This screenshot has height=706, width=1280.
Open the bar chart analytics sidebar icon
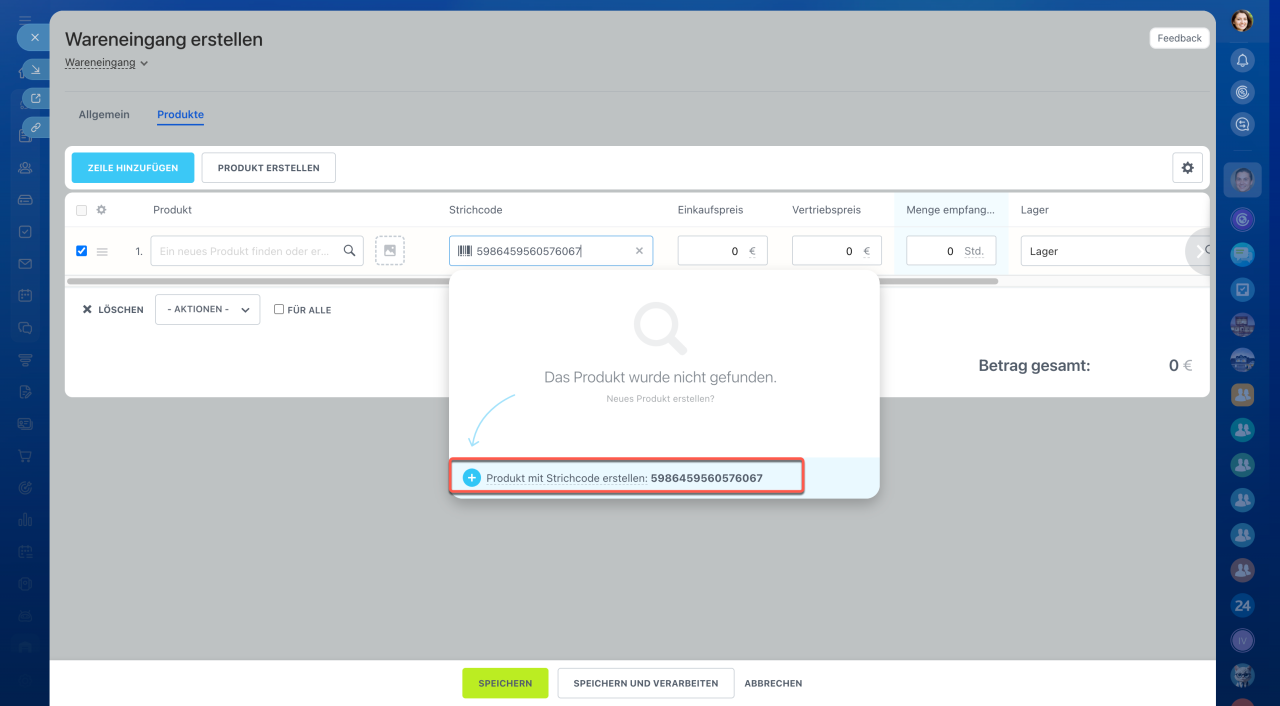click(25, 519)
